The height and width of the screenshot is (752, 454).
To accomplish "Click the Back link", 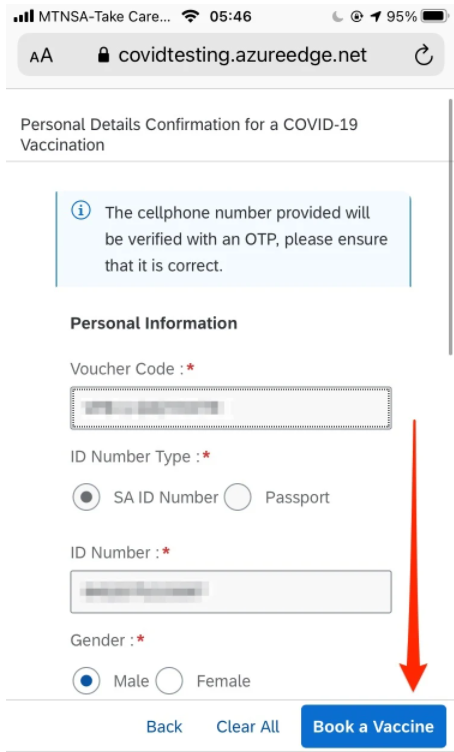I will [164, 727].
